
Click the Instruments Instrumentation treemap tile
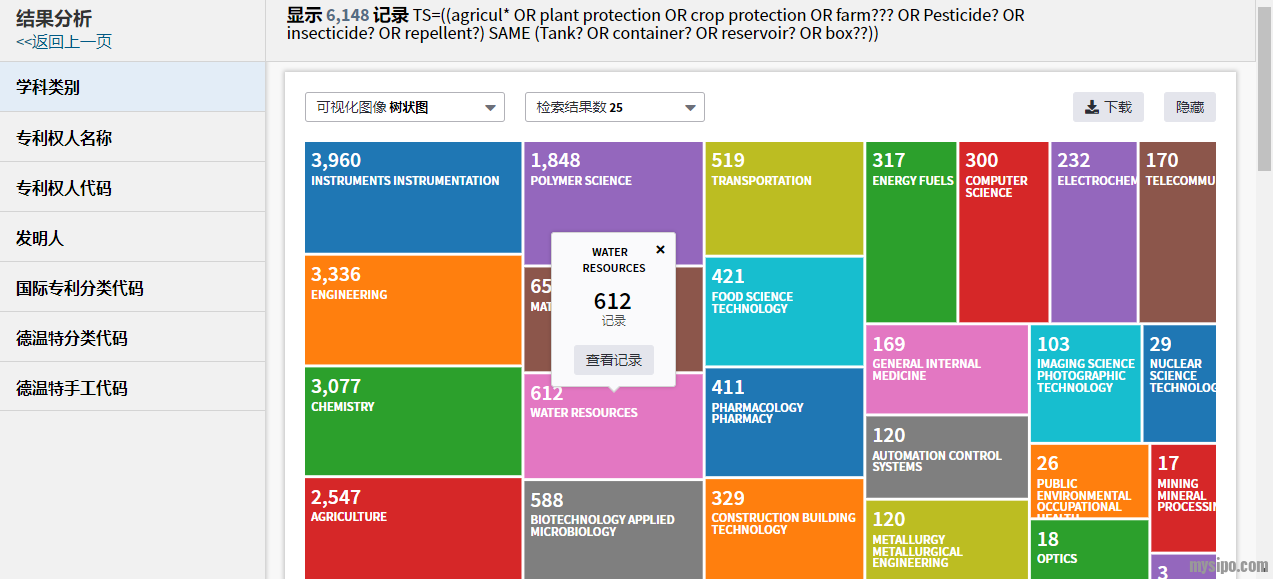pos(413,197)
